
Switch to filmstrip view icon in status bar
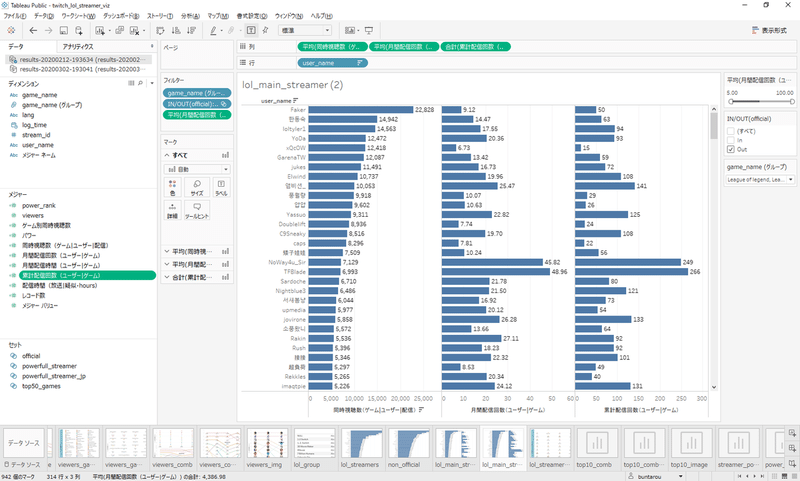[784, 476]
